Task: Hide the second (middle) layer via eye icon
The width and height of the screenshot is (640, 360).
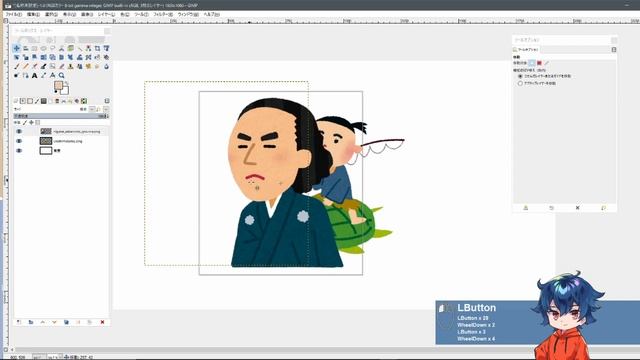Action: [19, 141]
